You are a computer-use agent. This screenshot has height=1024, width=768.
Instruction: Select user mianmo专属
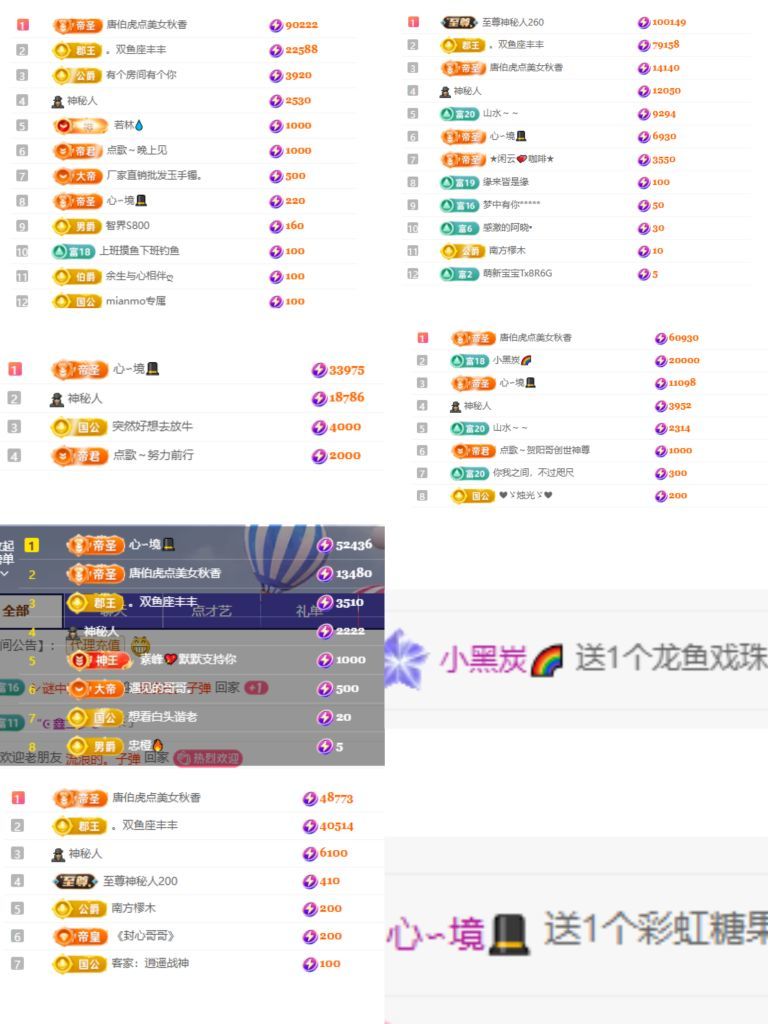coord(136,301)
